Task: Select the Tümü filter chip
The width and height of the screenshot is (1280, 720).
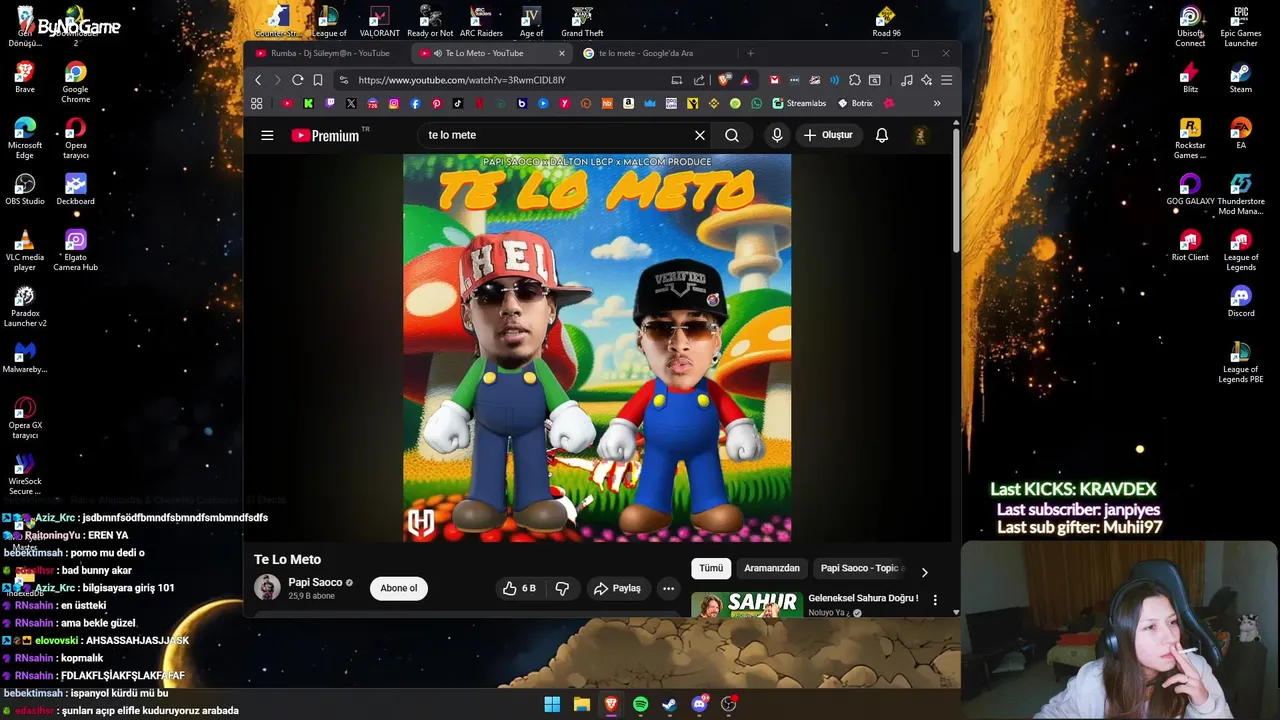Action: point(711,568)
